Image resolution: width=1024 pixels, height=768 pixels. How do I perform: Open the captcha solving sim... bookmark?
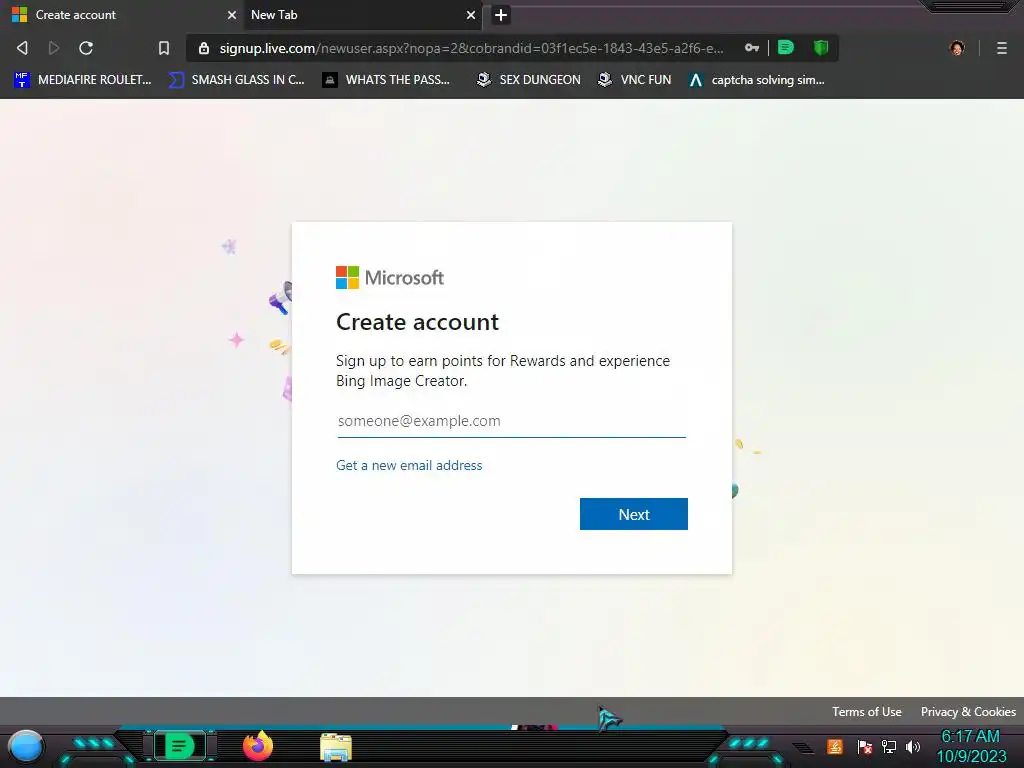[757, 80]
